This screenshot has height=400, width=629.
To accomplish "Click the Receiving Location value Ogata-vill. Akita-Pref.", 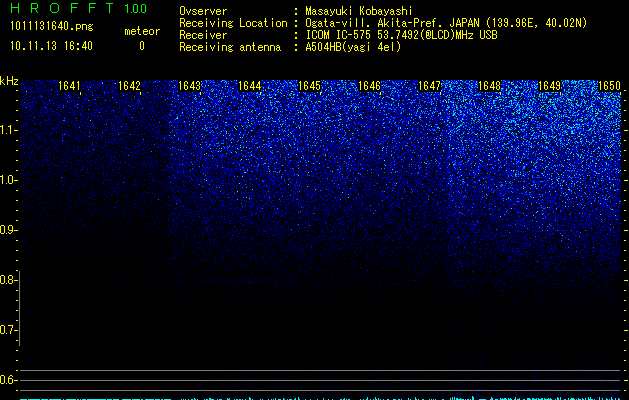I will (375, 23).
